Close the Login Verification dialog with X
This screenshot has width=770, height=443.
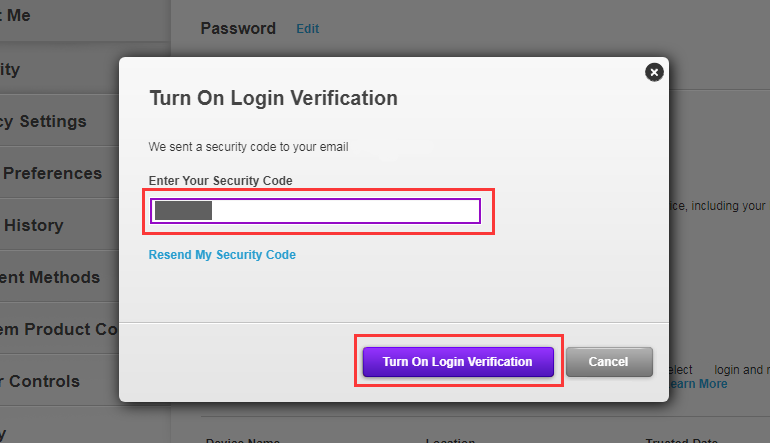[x=654, y=72]
